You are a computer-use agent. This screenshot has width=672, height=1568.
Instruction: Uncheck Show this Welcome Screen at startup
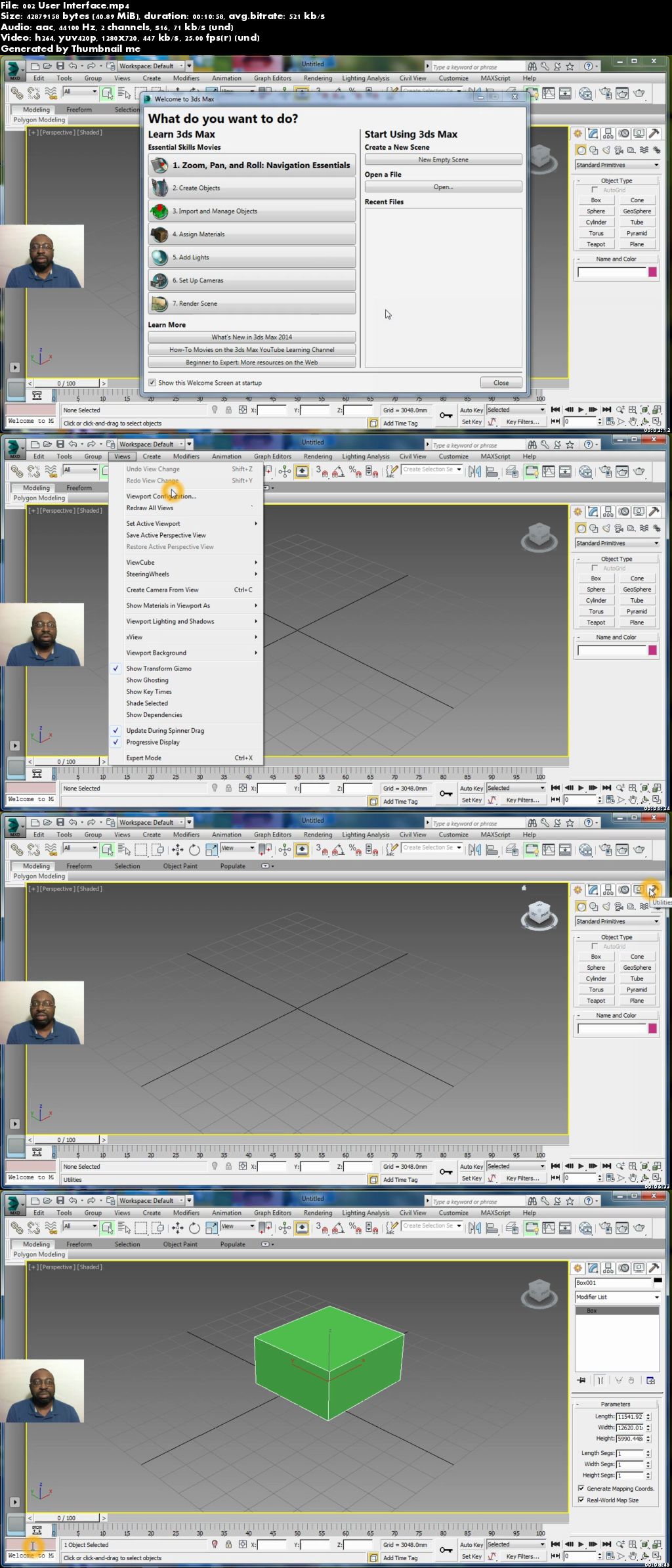pos(152,383)
